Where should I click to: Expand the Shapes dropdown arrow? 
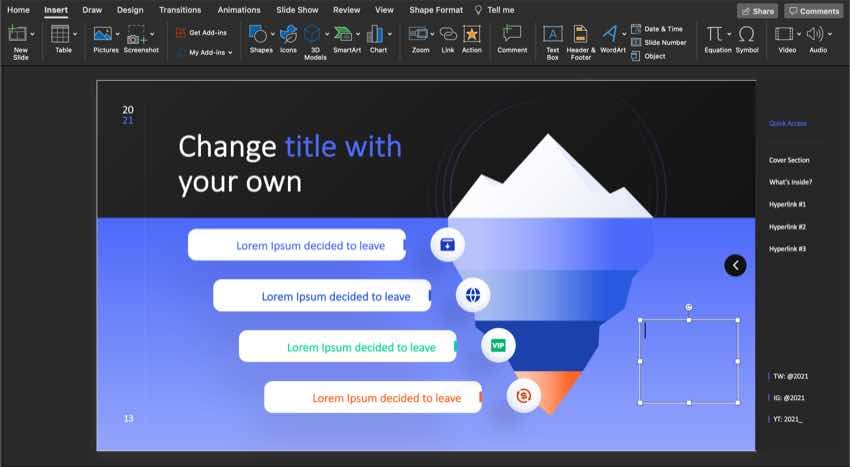click(273, 33)
